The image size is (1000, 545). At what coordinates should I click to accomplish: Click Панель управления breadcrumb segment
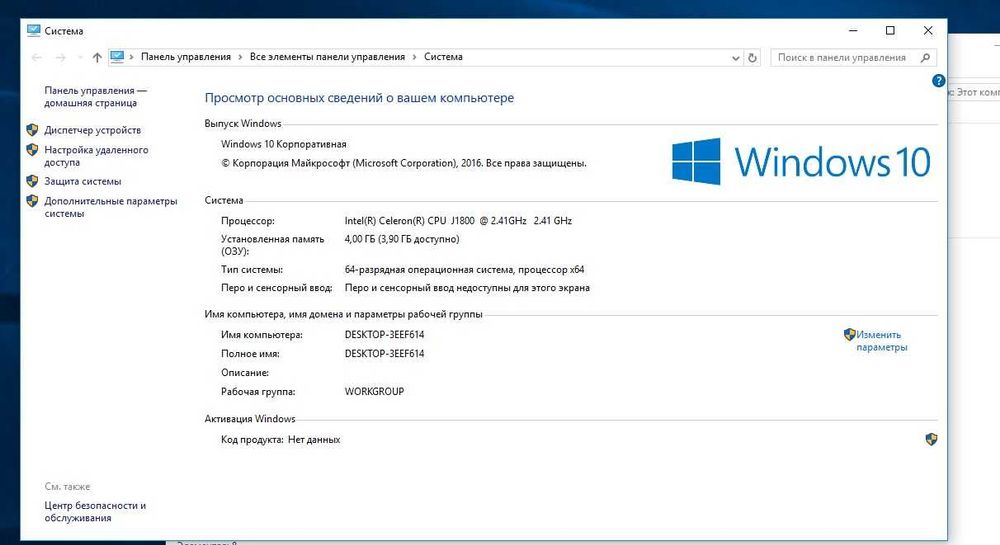tap(186, 57)
